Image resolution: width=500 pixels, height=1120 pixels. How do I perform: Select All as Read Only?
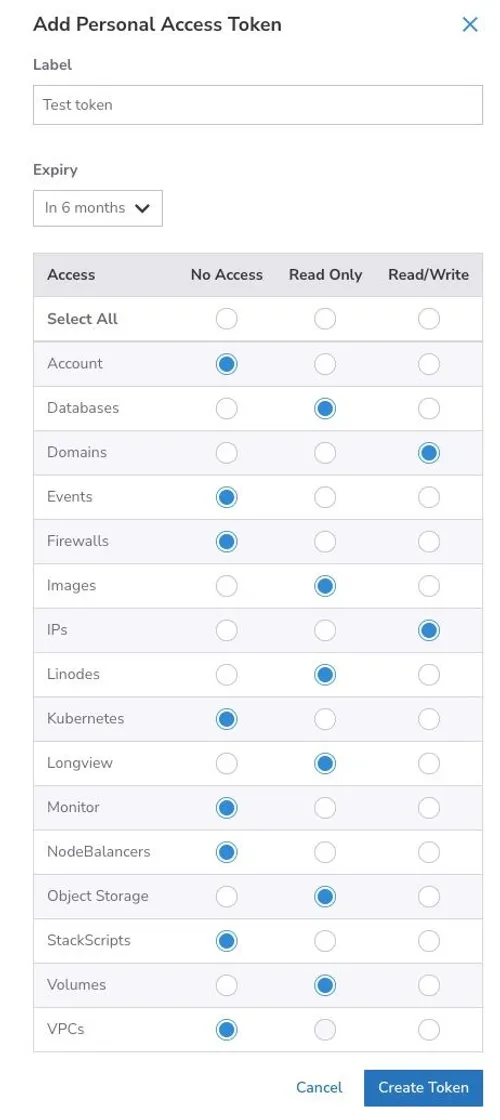coord(325,319)
